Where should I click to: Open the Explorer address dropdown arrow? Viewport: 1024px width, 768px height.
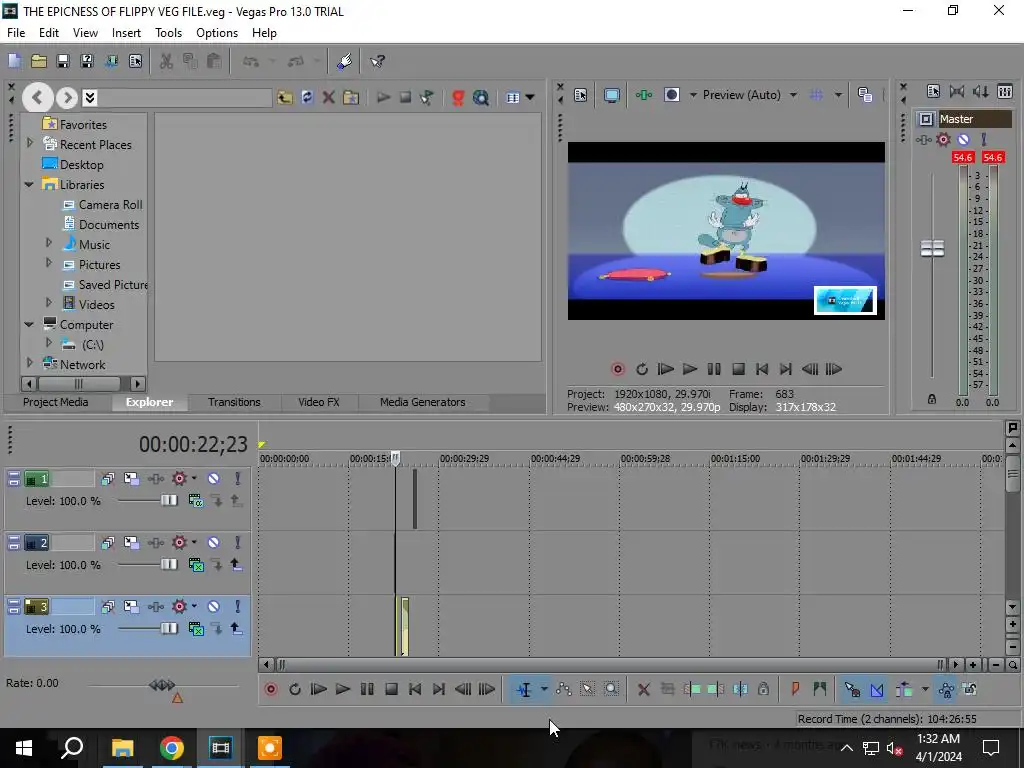[x=90, y=98]
